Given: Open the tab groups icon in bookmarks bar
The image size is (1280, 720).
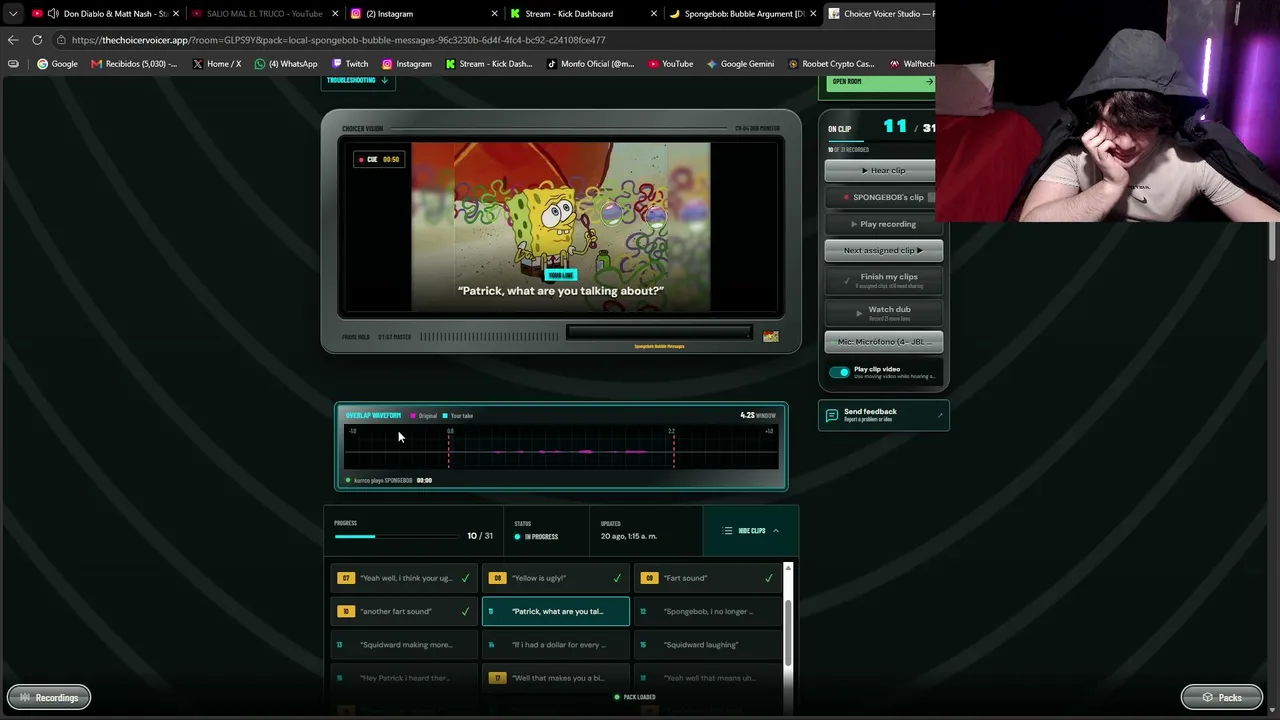Looking at the screenshot, I should tap(13, 64).
